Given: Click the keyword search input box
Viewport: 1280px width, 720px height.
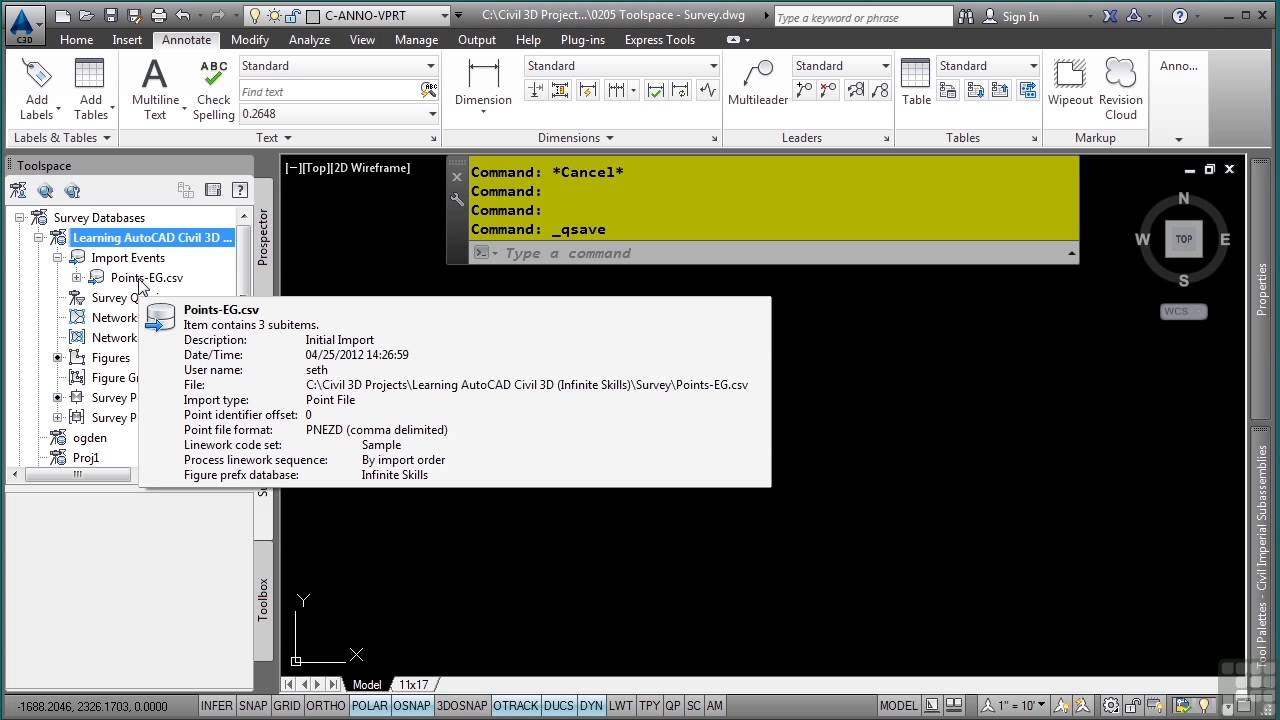Looking at the screenshot, I should [863, 17].
